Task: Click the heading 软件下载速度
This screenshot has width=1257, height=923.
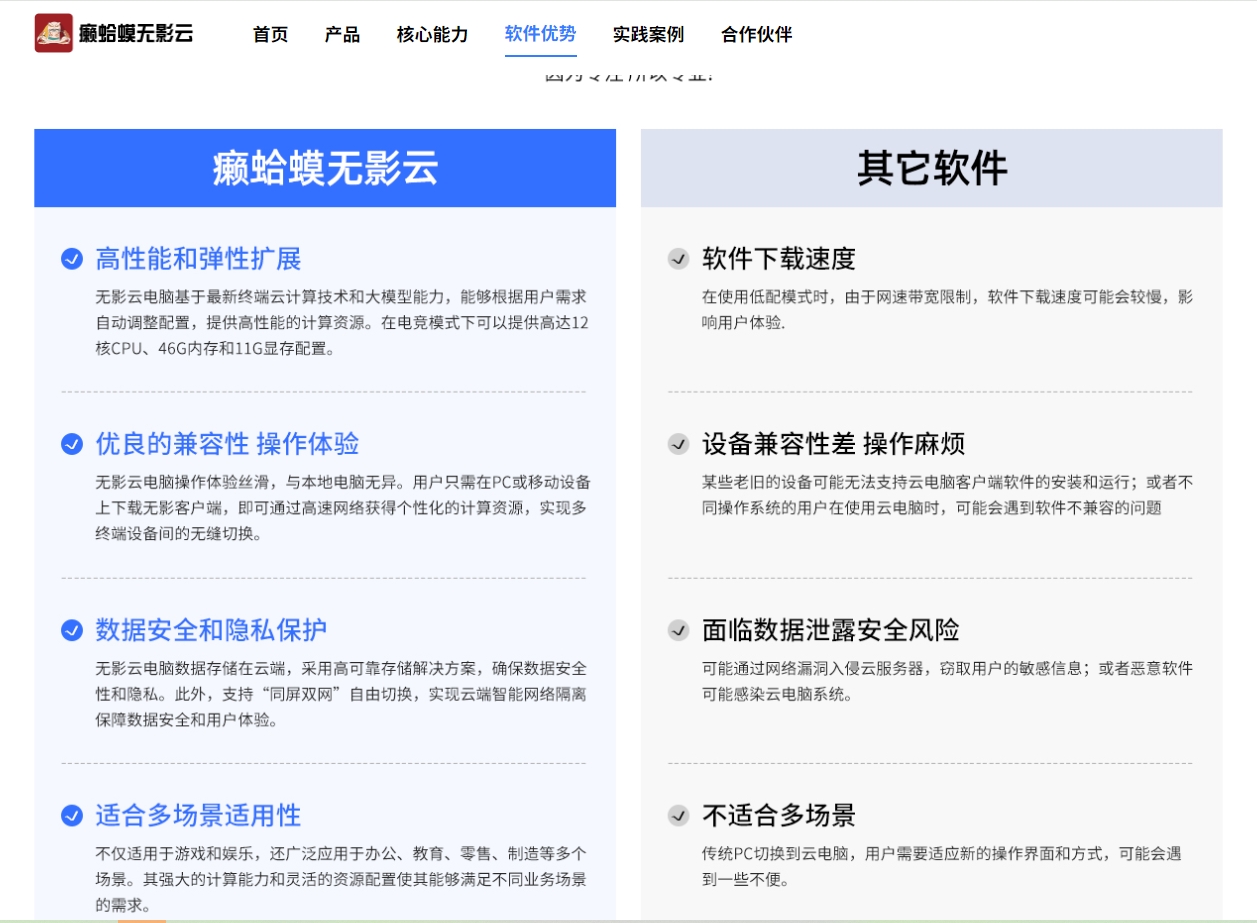Action: [x=779, y=259]
